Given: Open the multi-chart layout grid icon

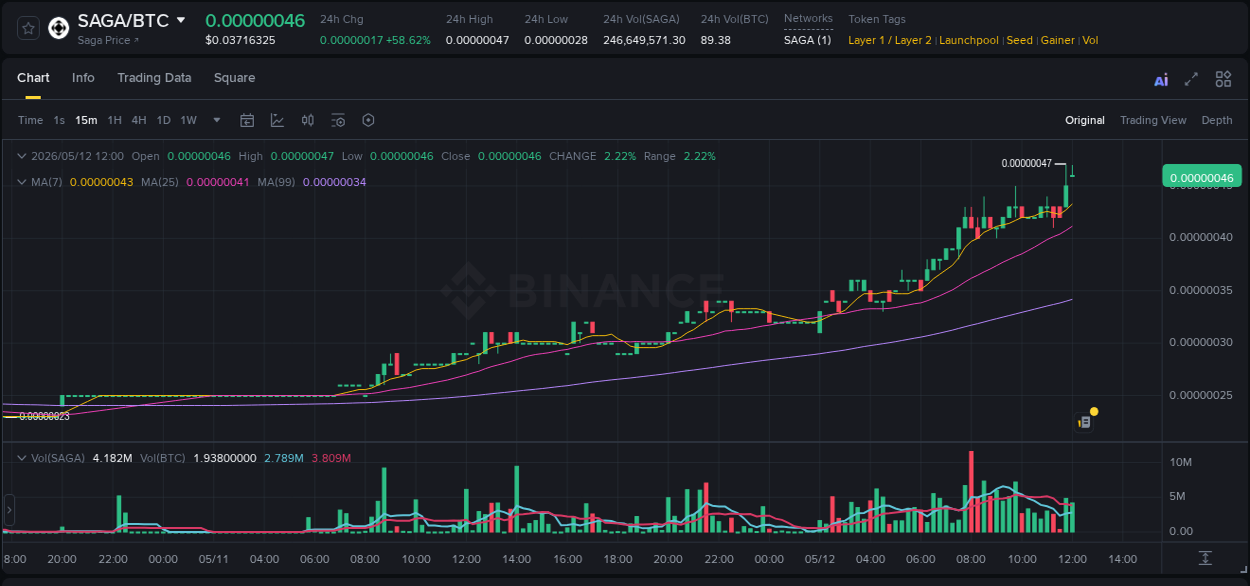Looking at the screenshot, I should tap(1223, 79).
